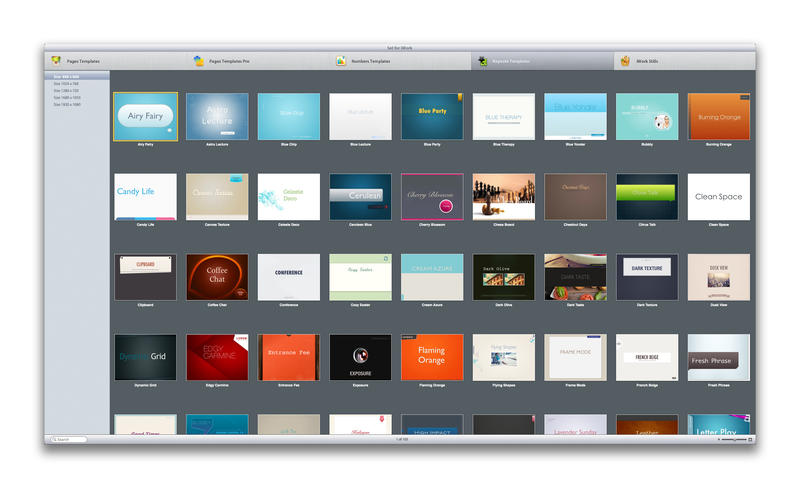
Task: Adjust the thumbnail size slider
Action: point(734,439)
